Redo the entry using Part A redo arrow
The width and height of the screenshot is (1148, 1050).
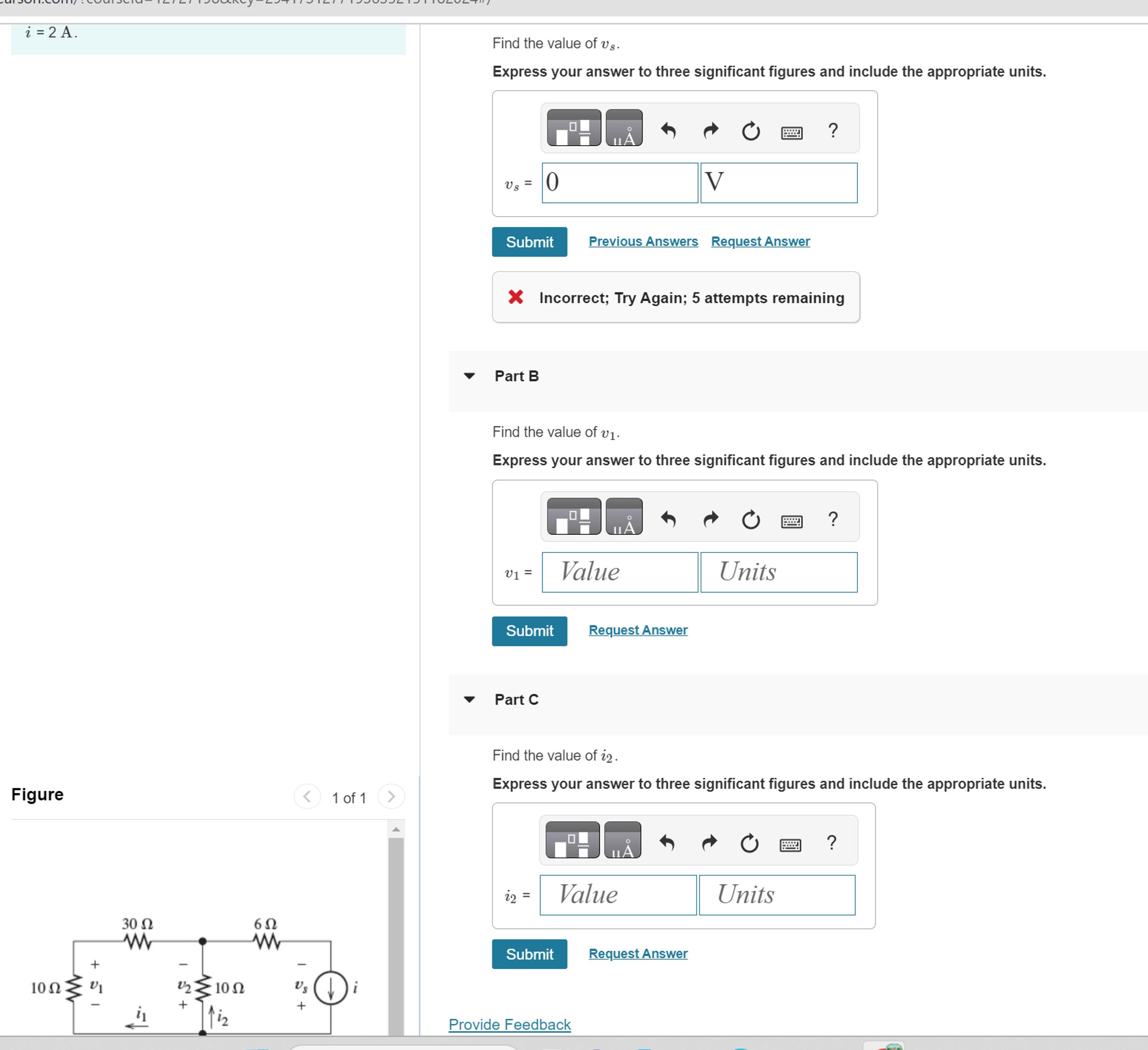(x=711, y=130)
